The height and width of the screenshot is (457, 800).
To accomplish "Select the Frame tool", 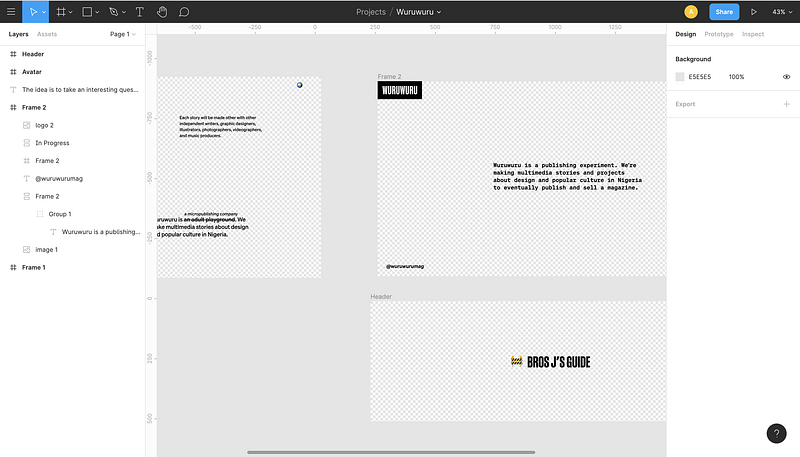I will tap(61, 12).
